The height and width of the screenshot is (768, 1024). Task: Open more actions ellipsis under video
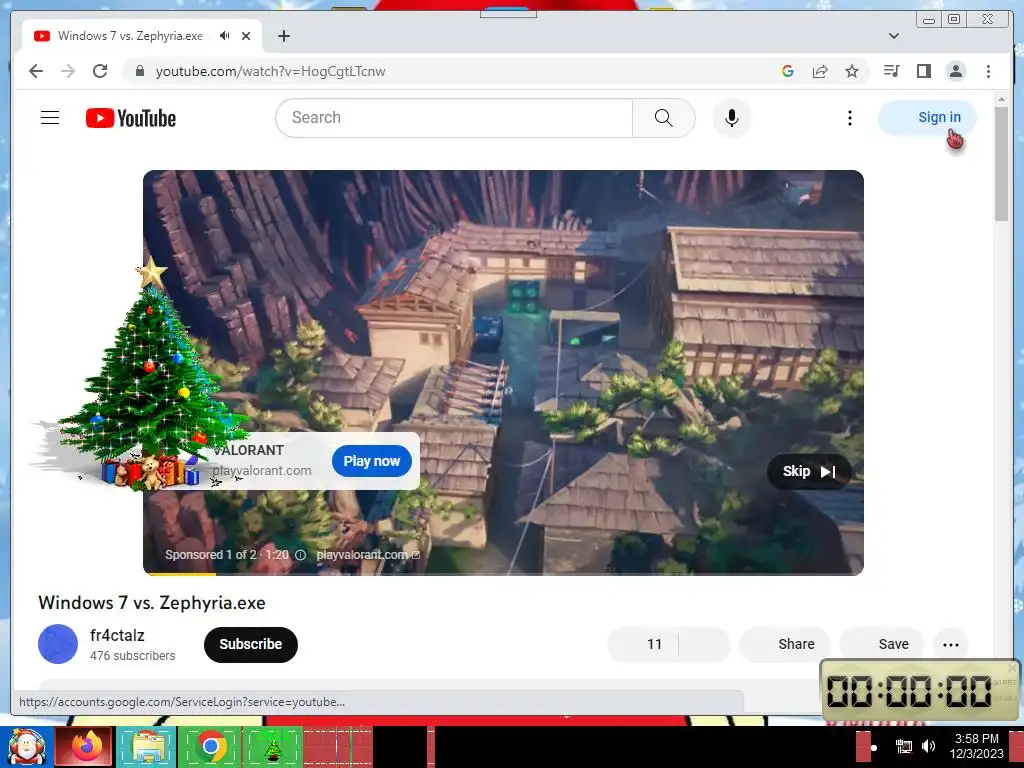(950, 645)
